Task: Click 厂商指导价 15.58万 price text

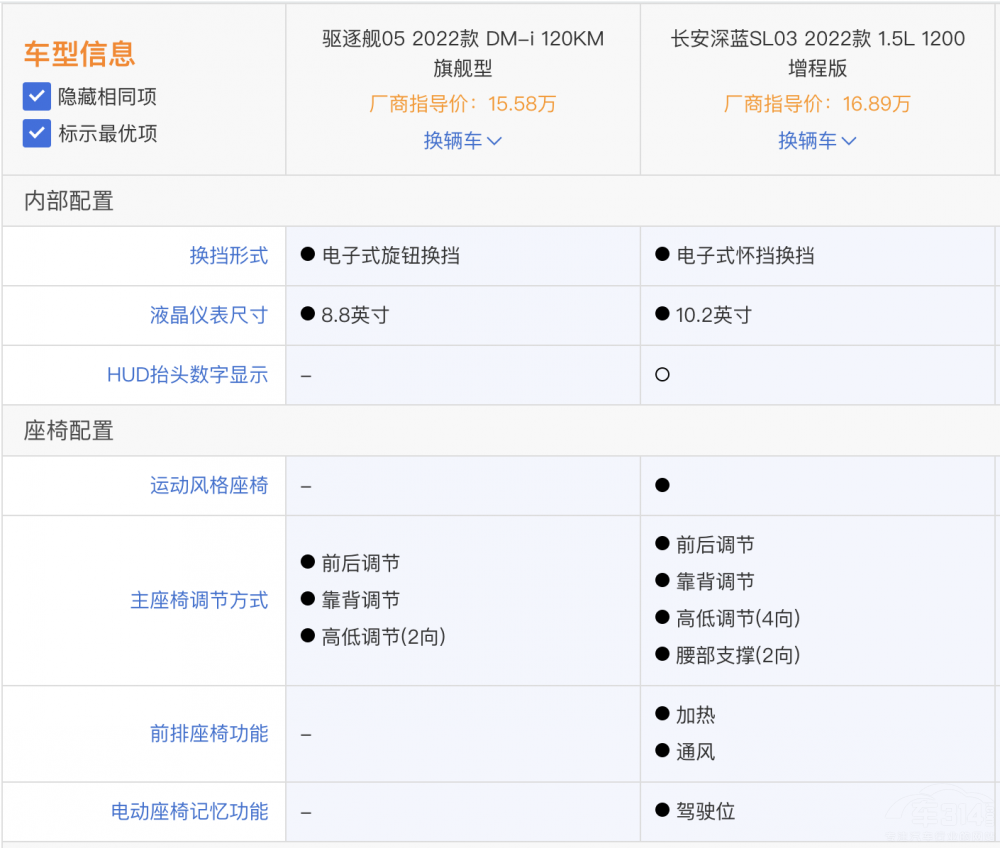Action: (463, 104)
